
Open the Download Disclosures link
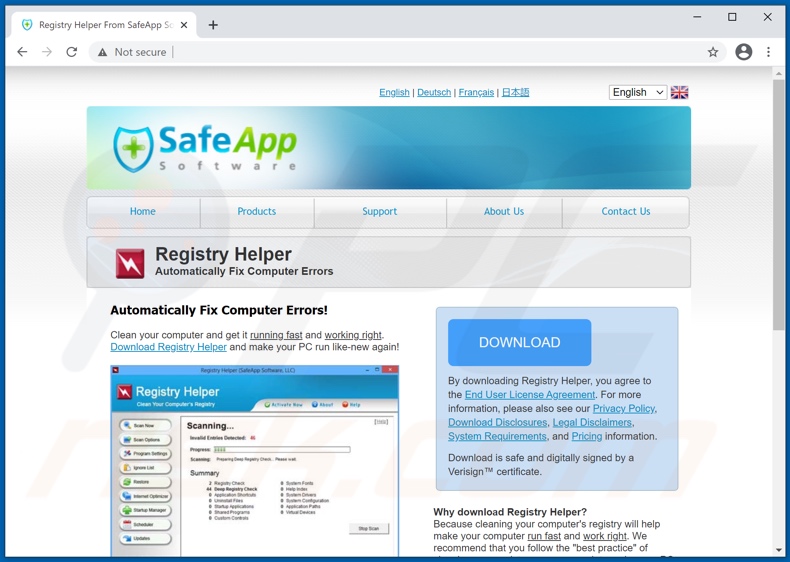pos(497,422)
